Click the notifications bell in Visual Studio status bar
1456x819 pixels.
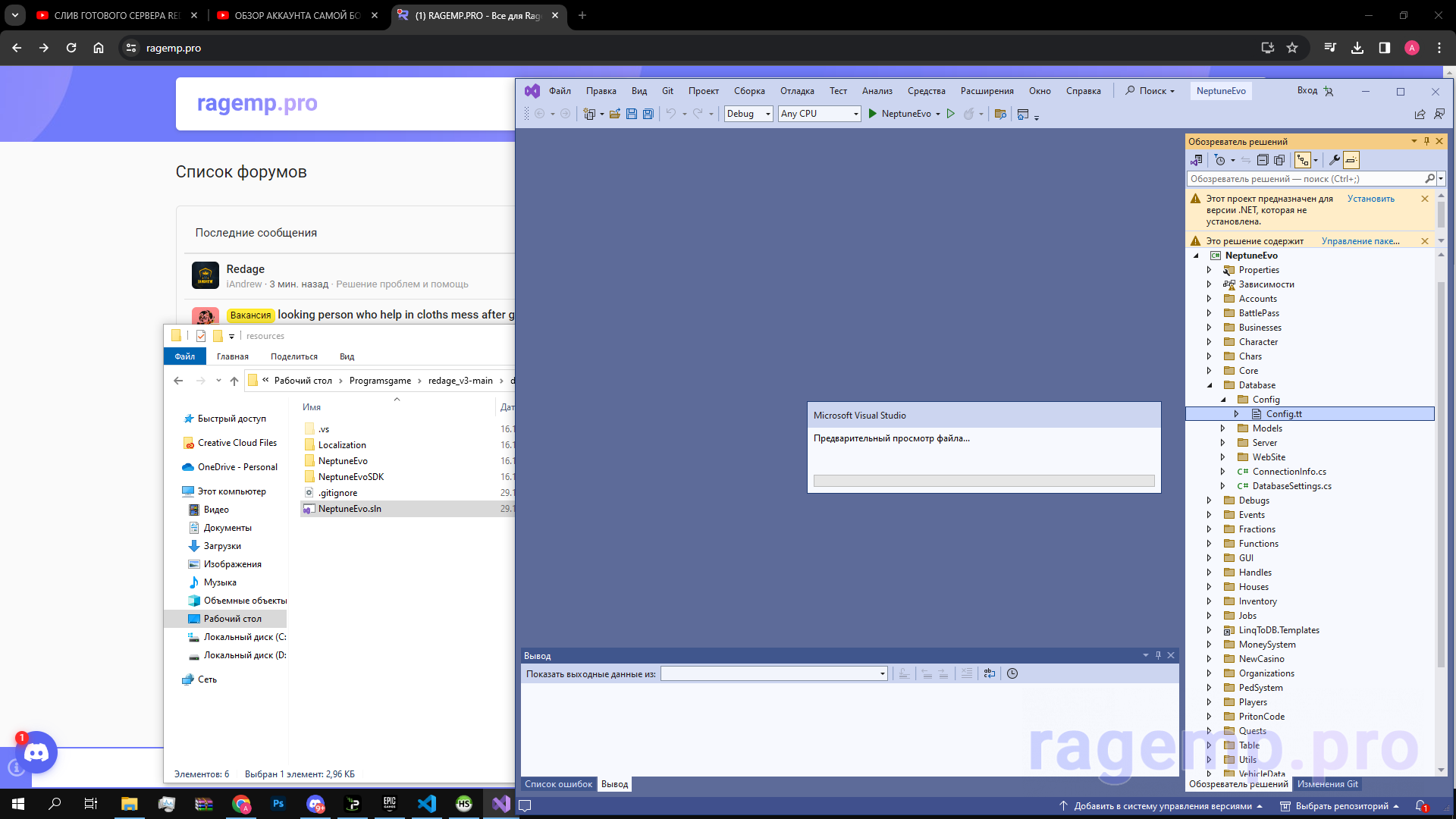pyautogui.click(x=1421, y=806)
